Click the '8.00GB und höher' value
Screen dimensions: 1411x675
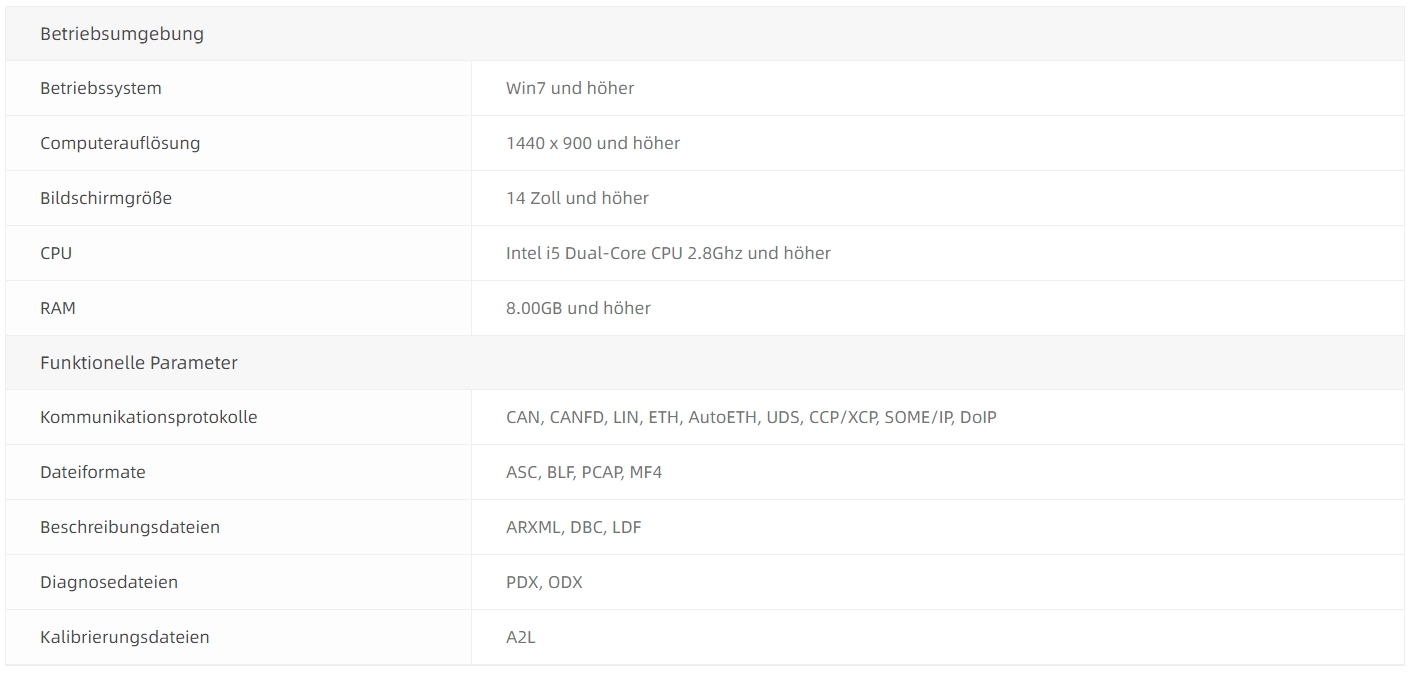(578, 308)
